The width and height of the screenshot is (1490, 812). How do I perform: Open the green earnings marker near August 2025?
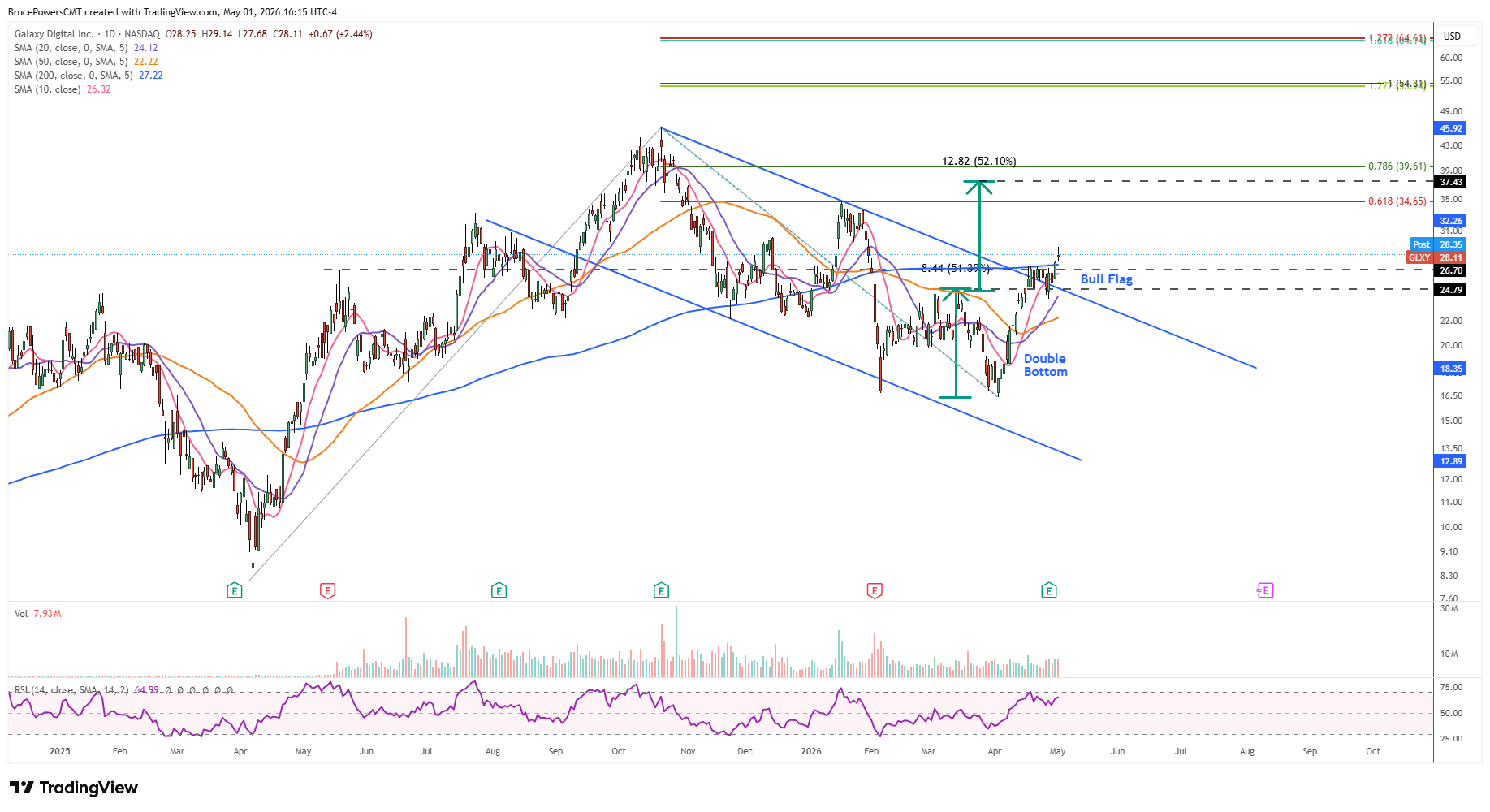499,590
